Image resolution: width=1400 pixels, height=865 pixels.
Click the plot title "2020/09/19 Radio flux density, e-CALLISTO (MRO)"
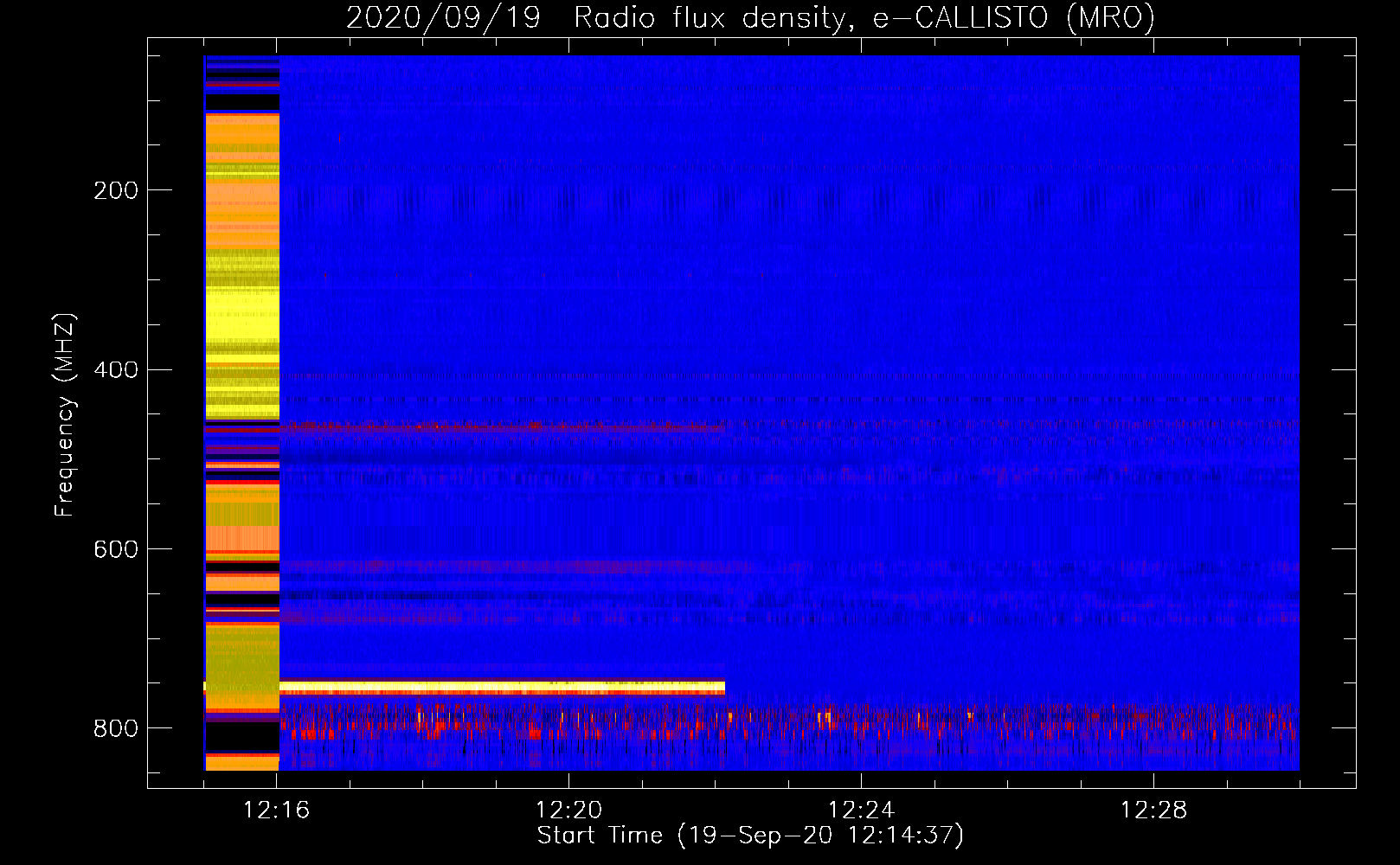point(750,17)
